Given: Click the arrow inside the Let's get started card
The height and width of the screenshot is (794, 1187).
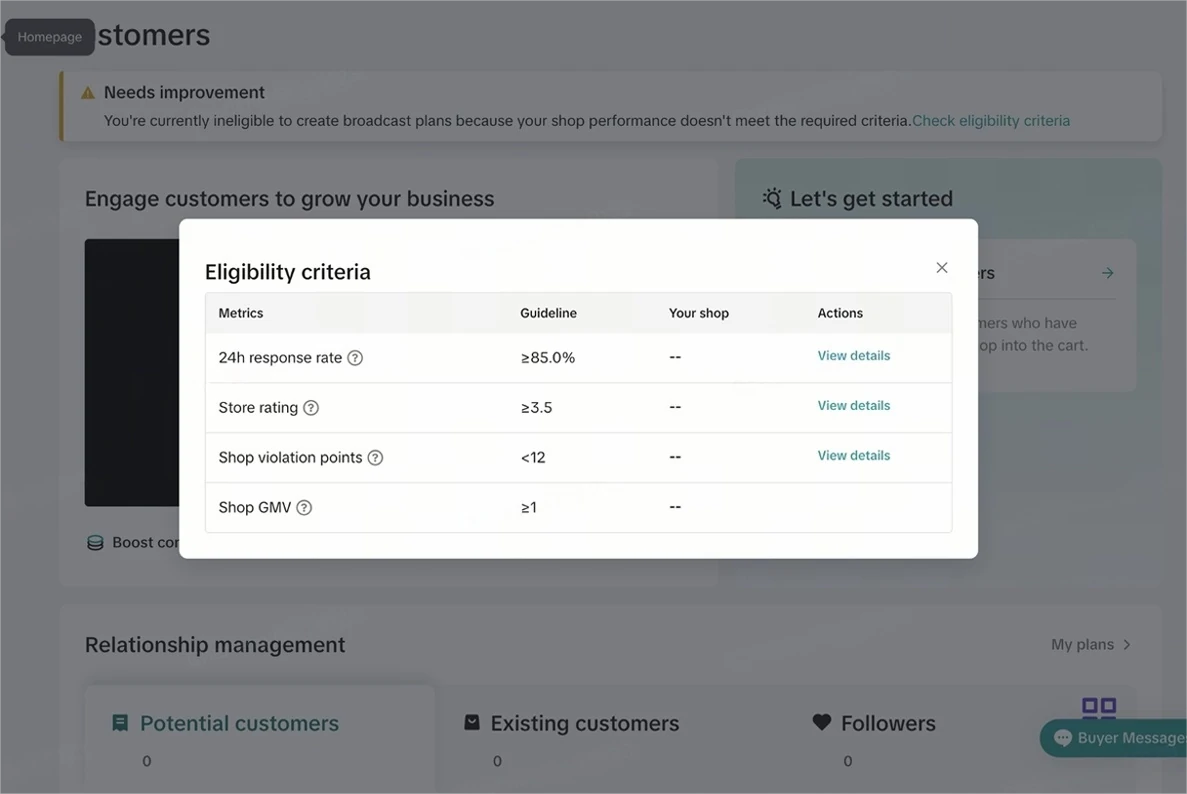Looking at the screenshot, I should pos(1107,272).
